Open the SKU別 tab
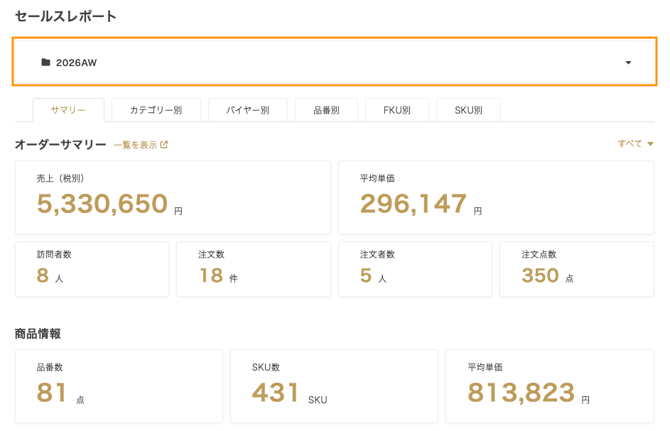 point(468,110)
